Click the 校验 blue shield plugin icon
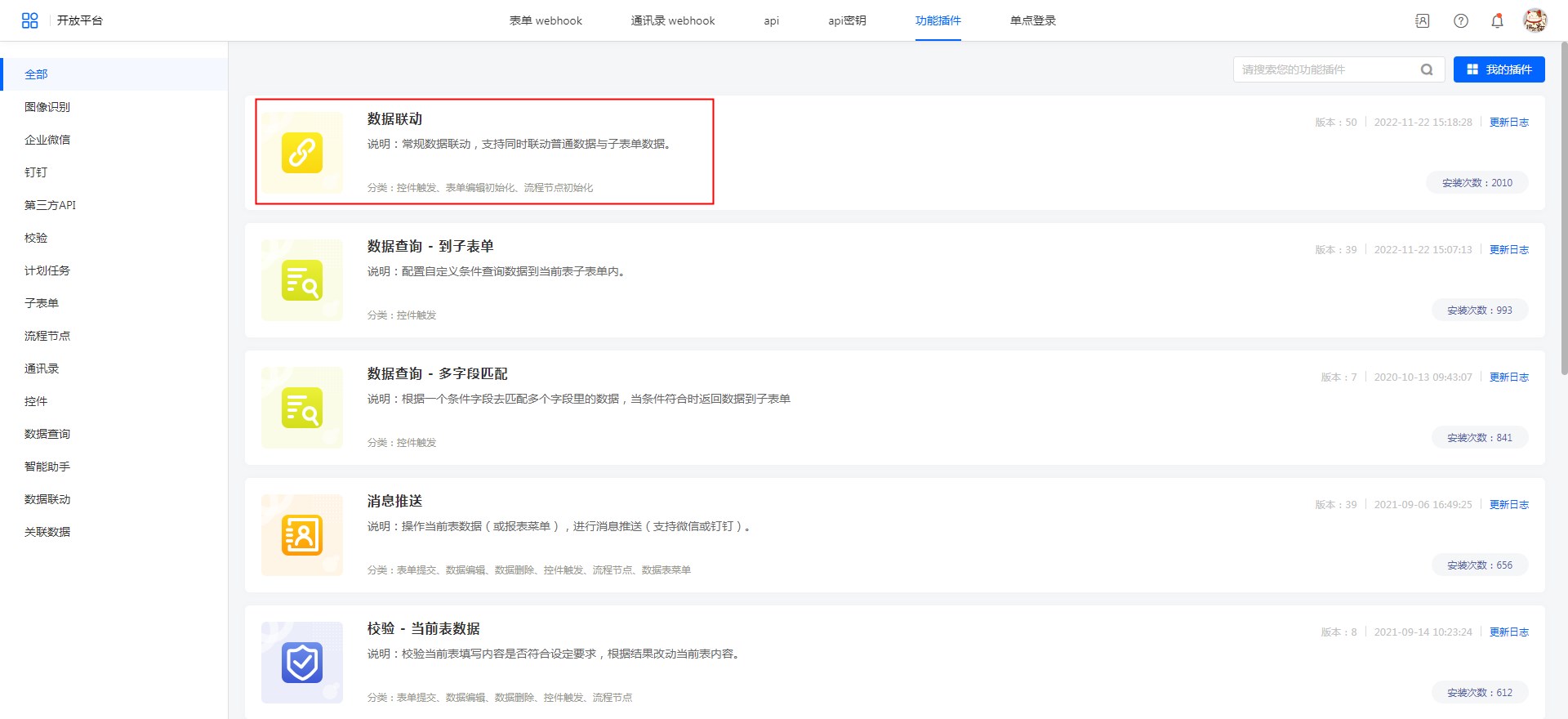Screen dimensions: 1568x719 coord(302,663)
